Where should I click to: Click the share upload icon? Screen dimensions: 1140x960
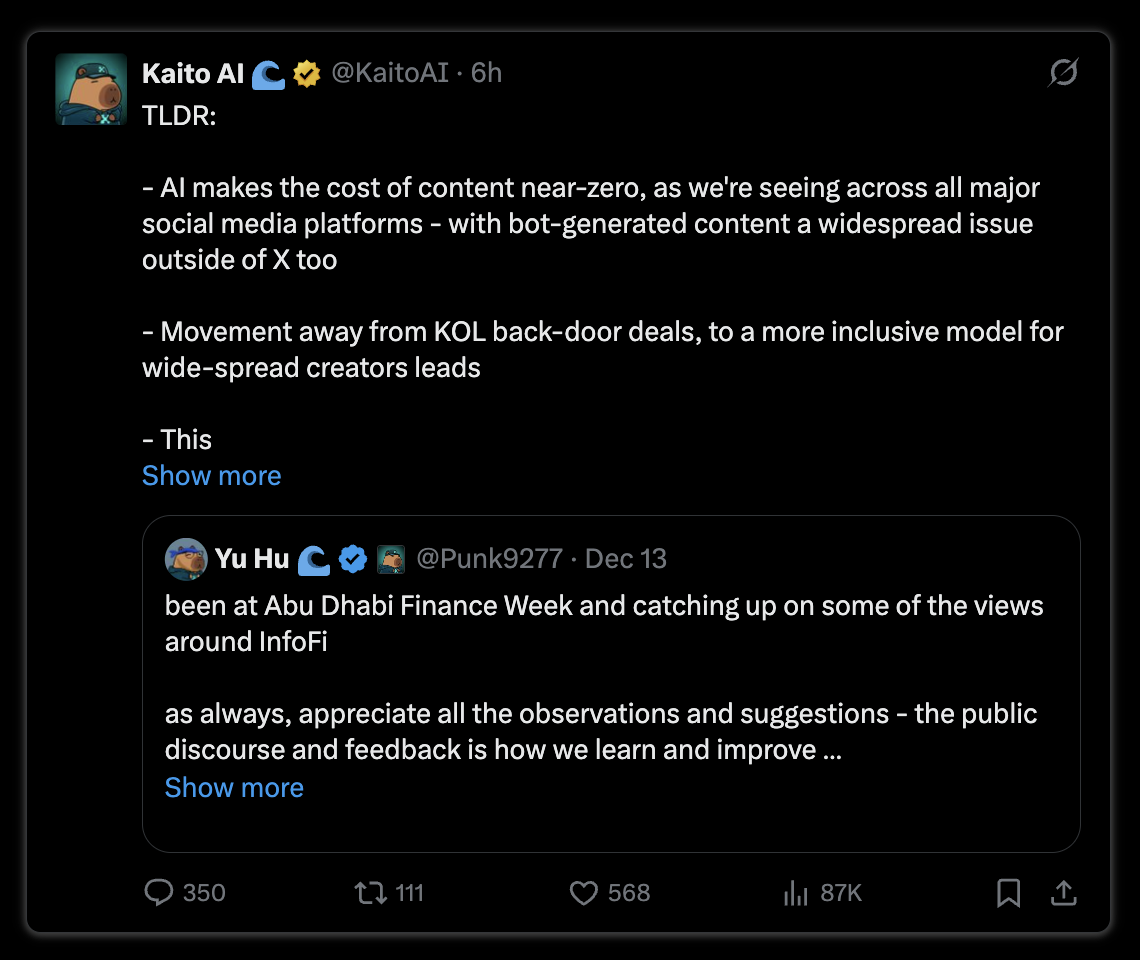(x=1064, y=892)
